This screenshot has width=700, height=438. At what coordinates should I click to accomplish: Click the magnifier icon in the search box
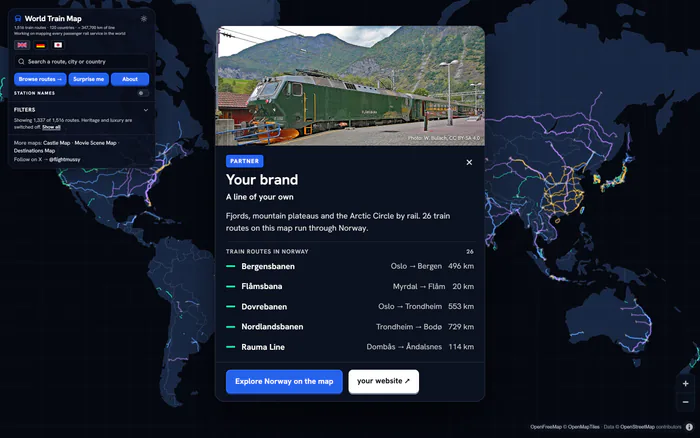click(x=21, y=62)
